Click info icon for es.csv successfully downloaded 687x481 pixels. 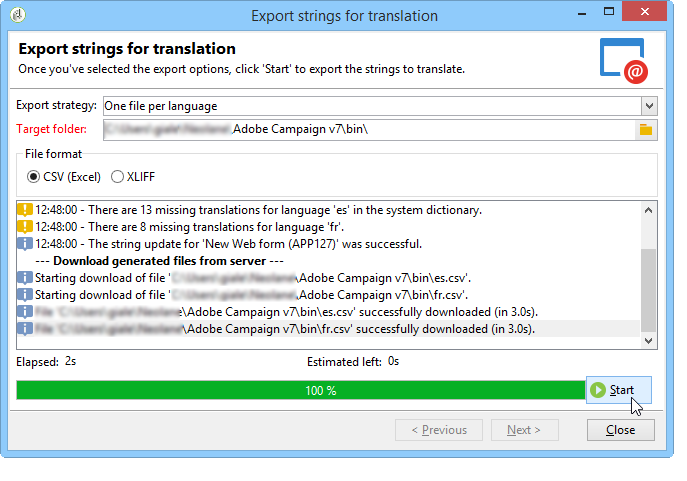point(25,312)
